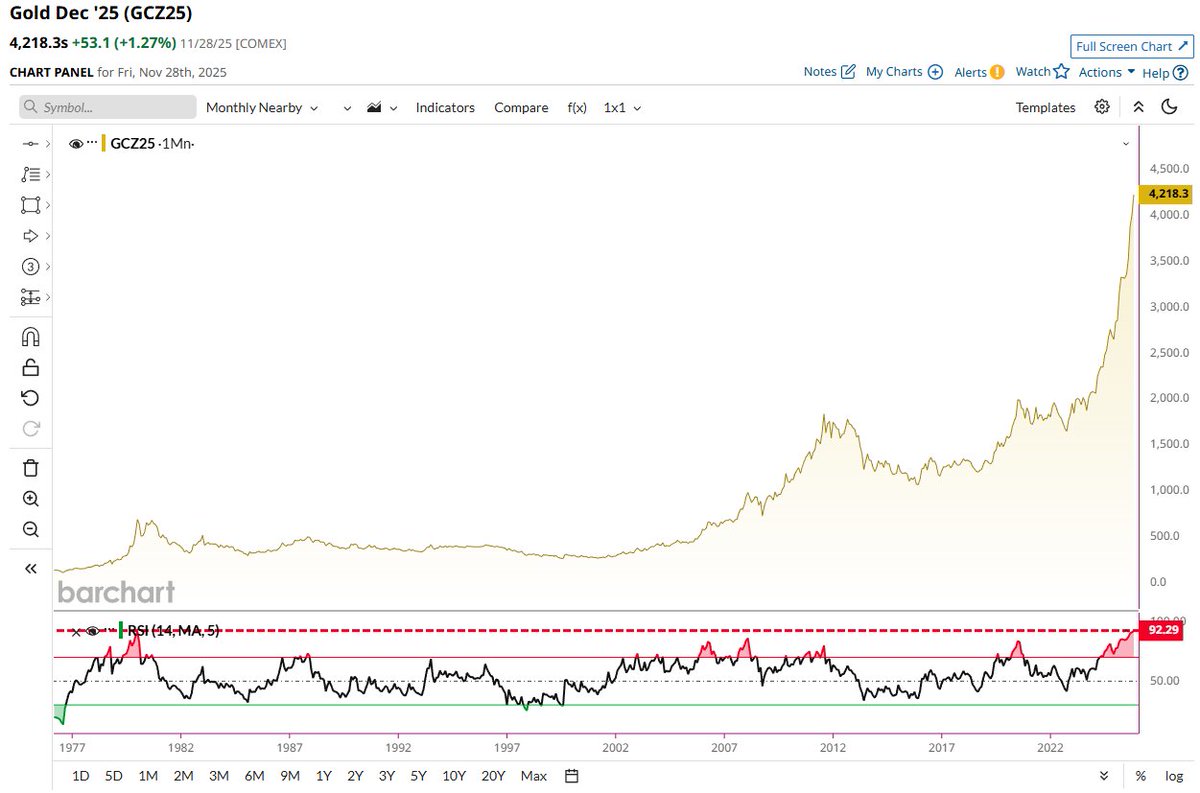This screenshot has height=793, width=1200.
Task: Toggle RSI indicator visibility eye
Action: pos(92,631)
